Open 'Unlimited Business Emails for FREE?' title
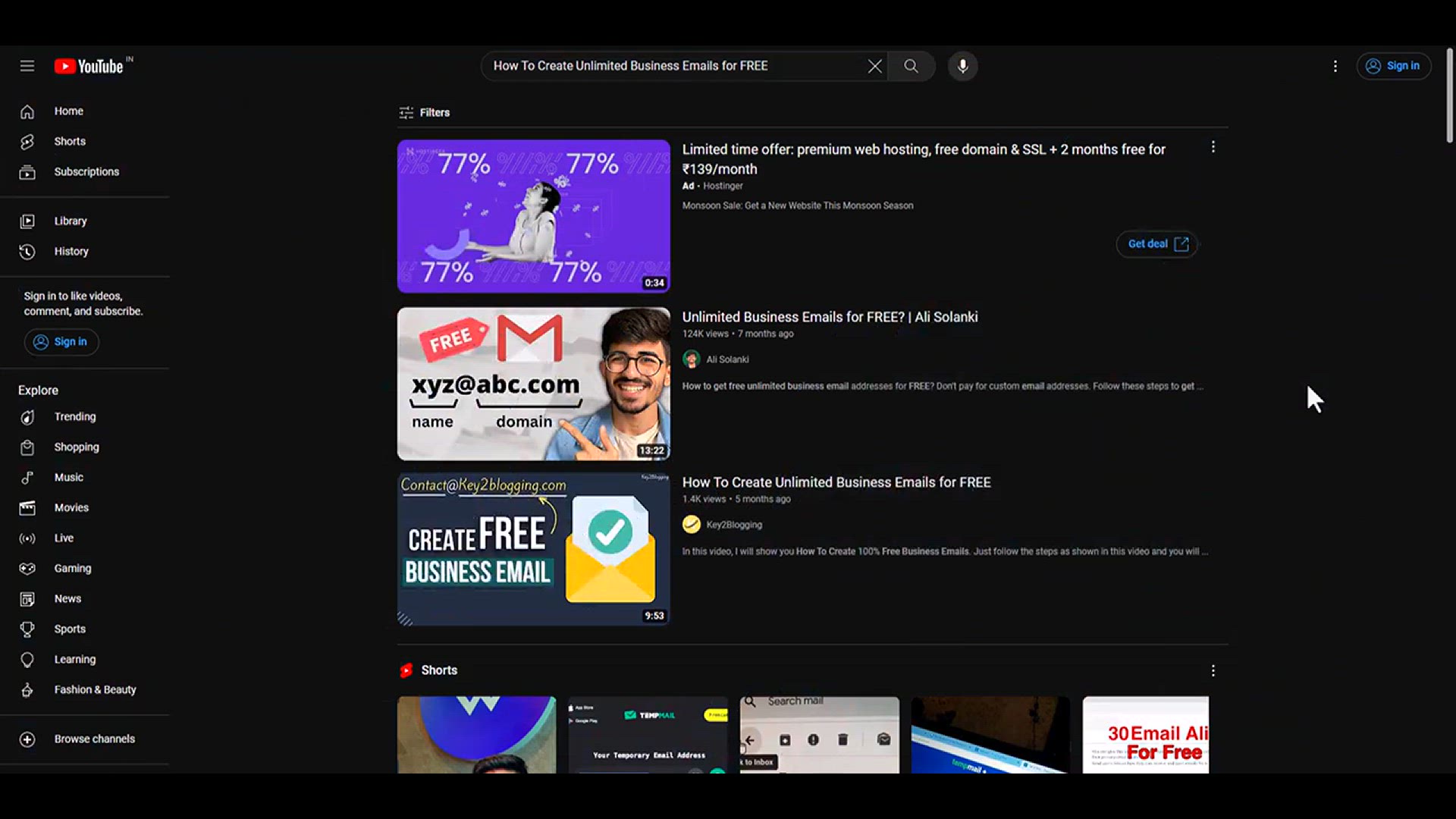1456x819 pixels. tap(830, 317)
